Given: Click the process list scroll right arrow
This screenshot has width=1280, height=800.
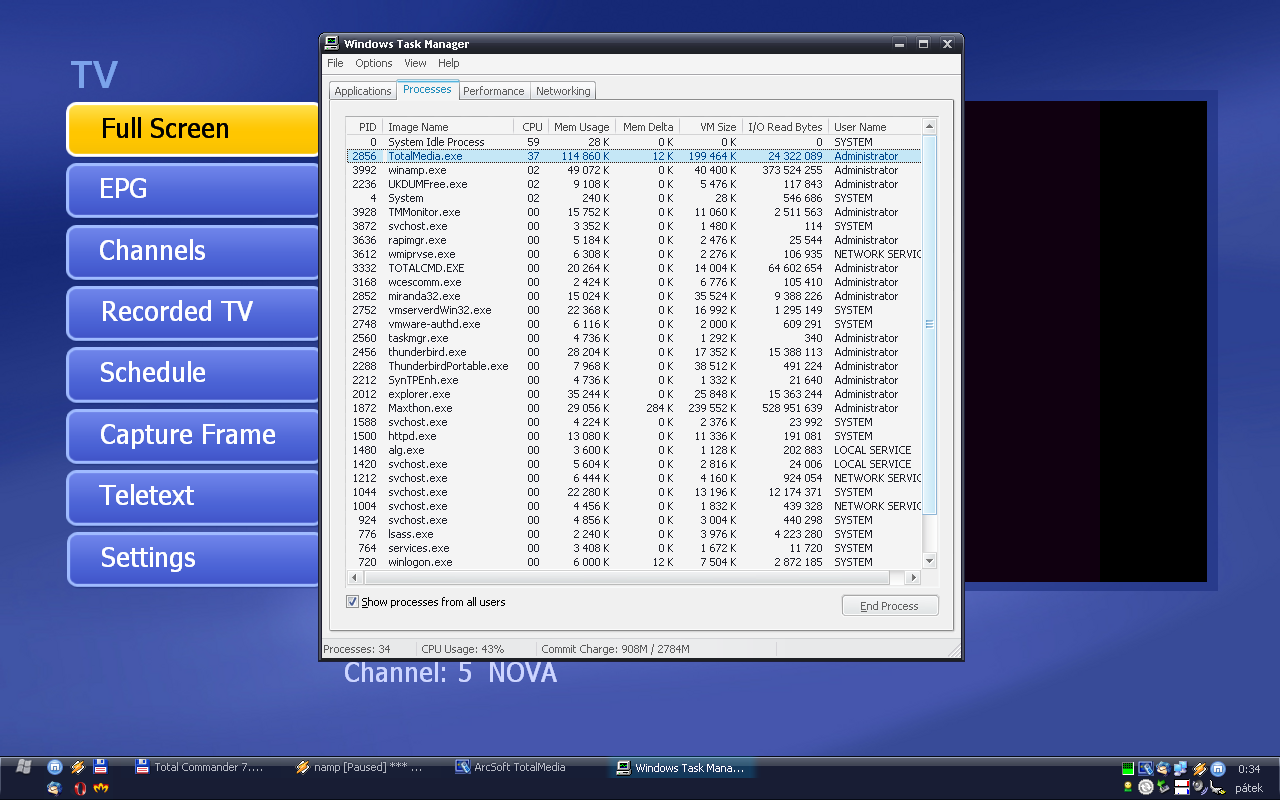Looking at the screenshot, I should [x=912, y=578].
